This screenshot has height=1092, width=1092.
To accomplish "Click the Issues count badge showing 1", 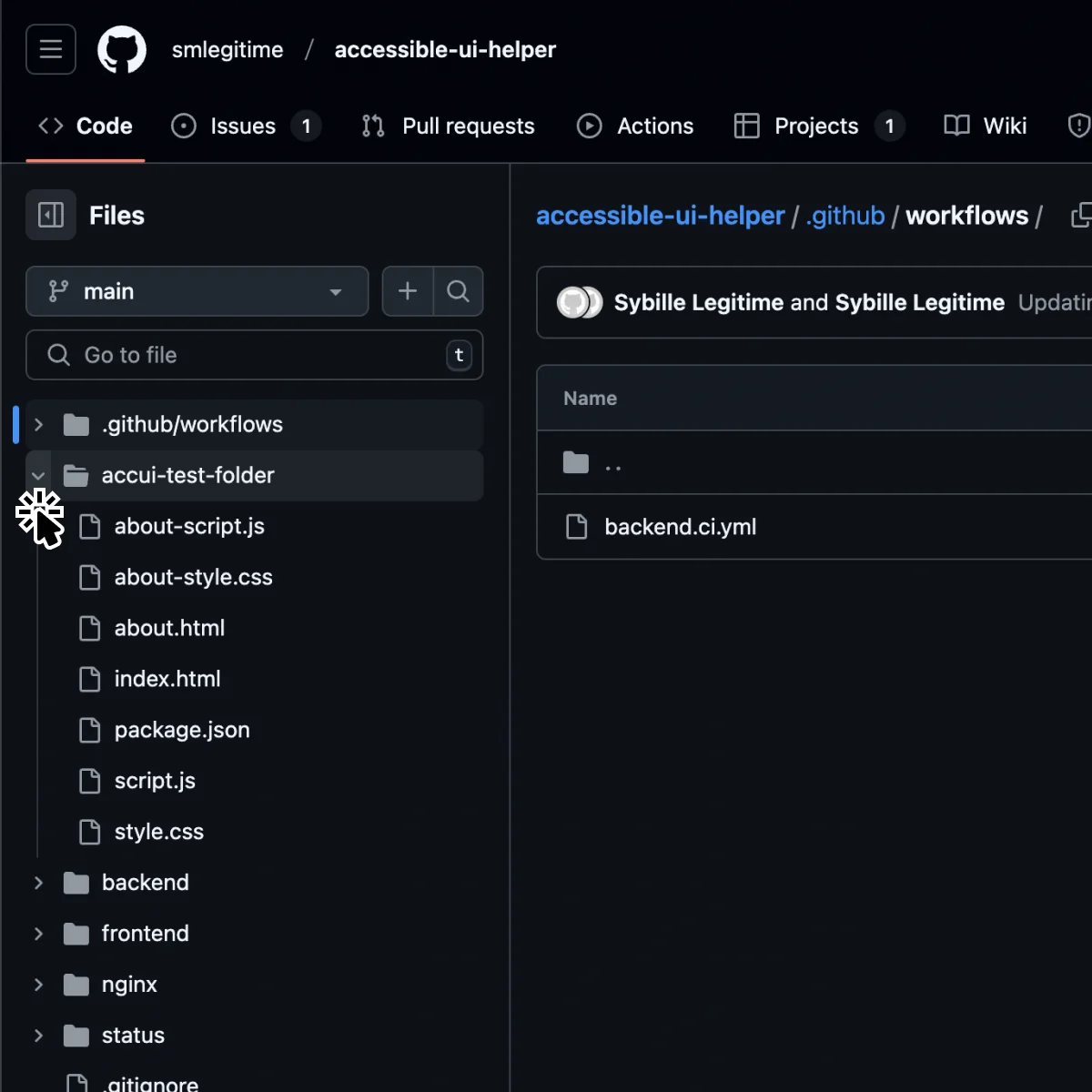I will [307, 126].
